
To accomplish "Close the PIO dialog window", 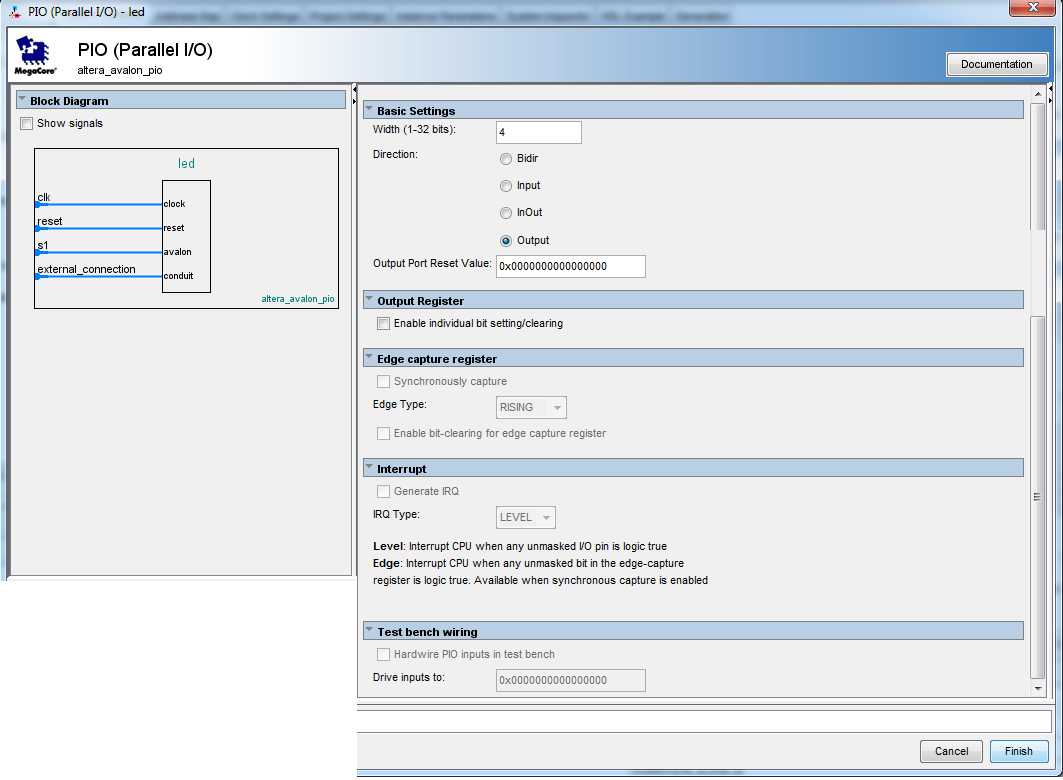I will [x=1032, y=7].
